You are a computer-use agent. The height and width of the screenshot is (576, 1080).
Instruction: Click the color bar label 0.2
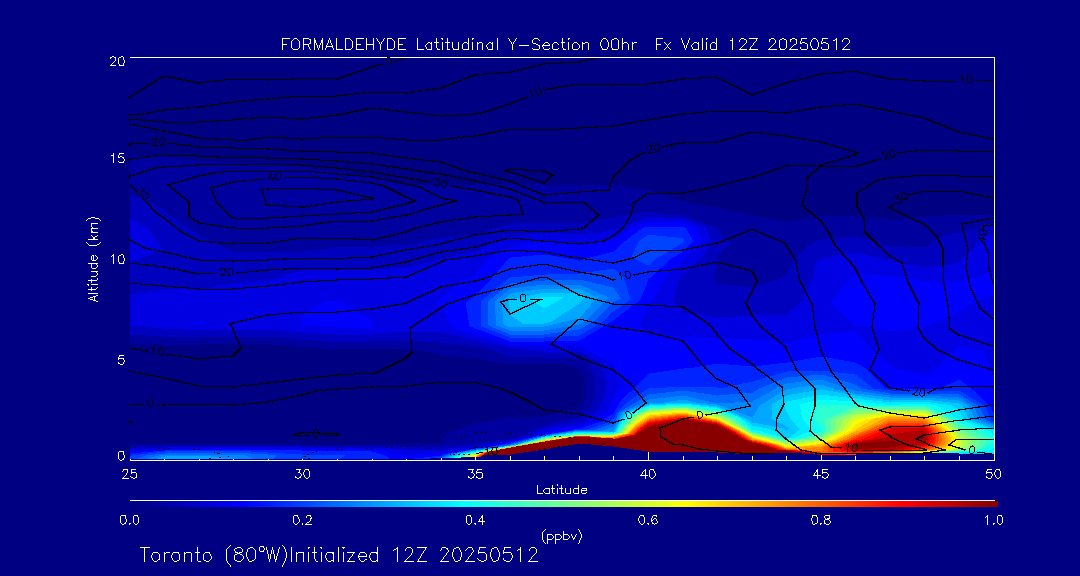pyautogui.click(x=302, y=520)
